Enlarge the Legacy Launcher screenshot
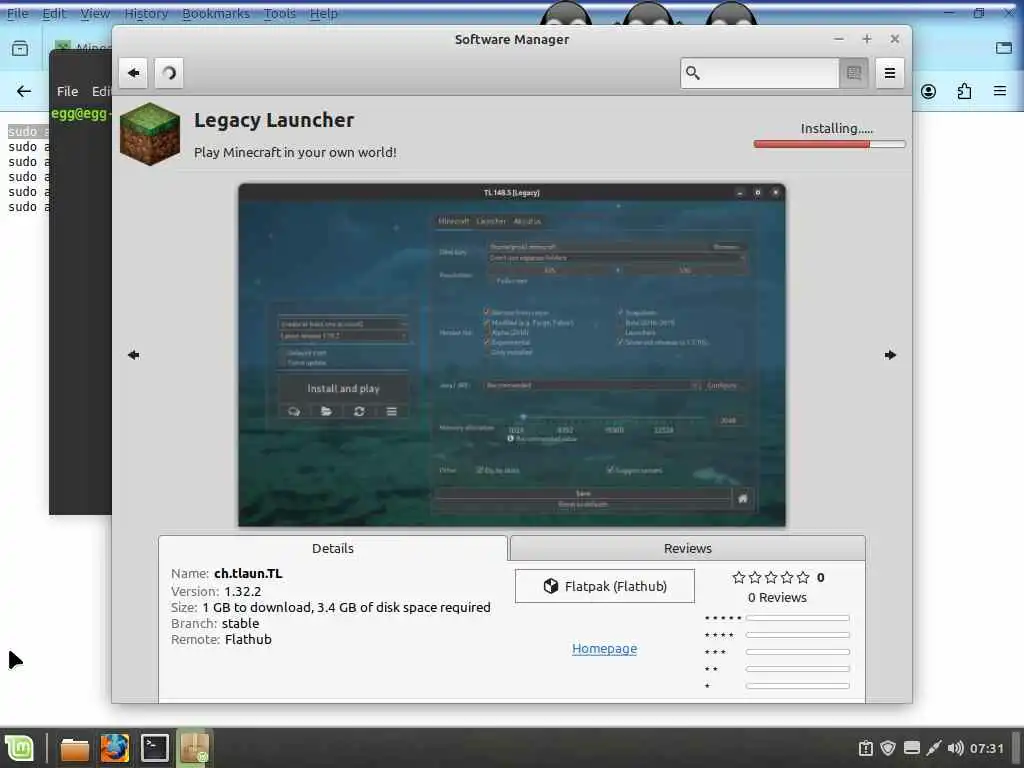The height and width of the screenshot is (768, 1024). (512, 355)
